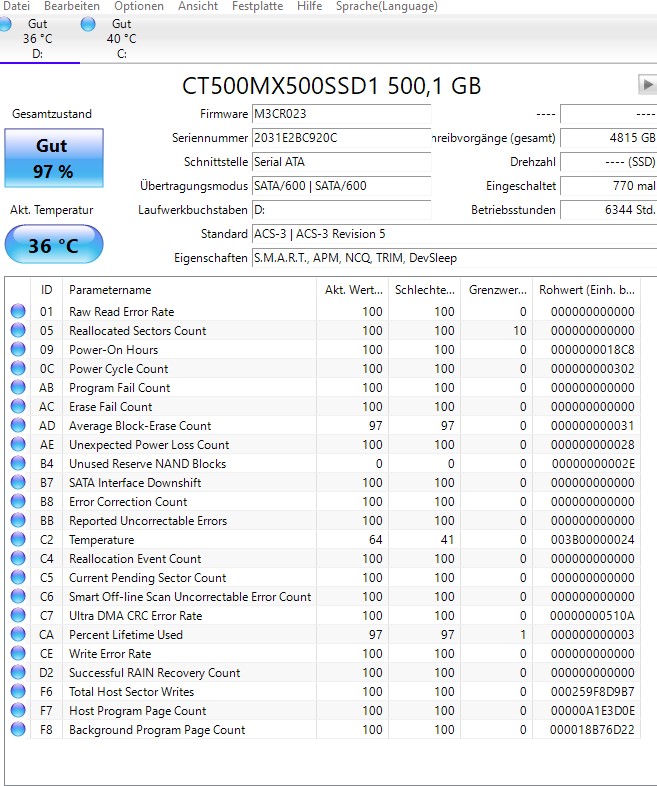Click status icon for Program Fail Count

coord(18,387)
